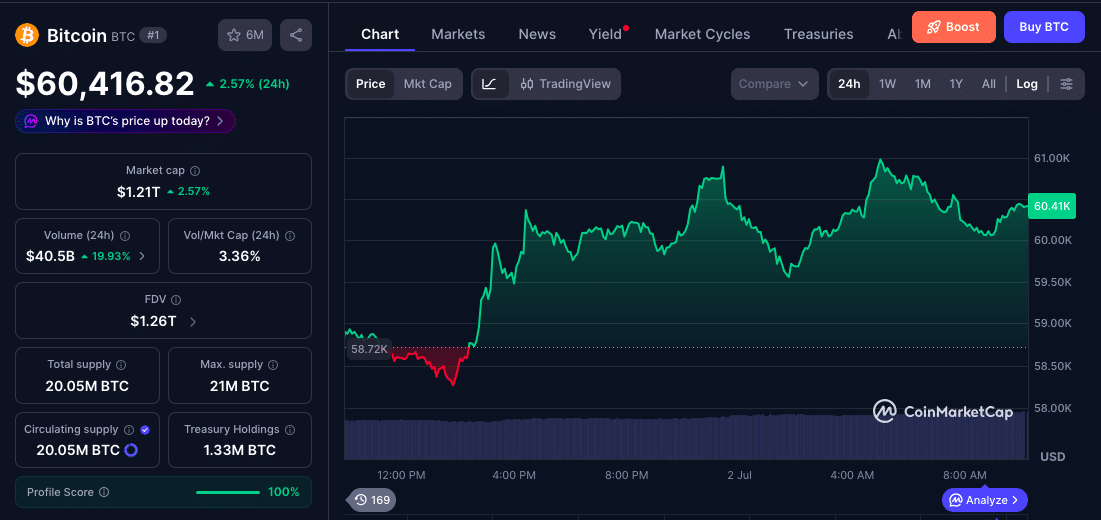The height and width of the screenshot is (520, 1101).
Task: Open chart settings sliders icon
Action: 1067,84
